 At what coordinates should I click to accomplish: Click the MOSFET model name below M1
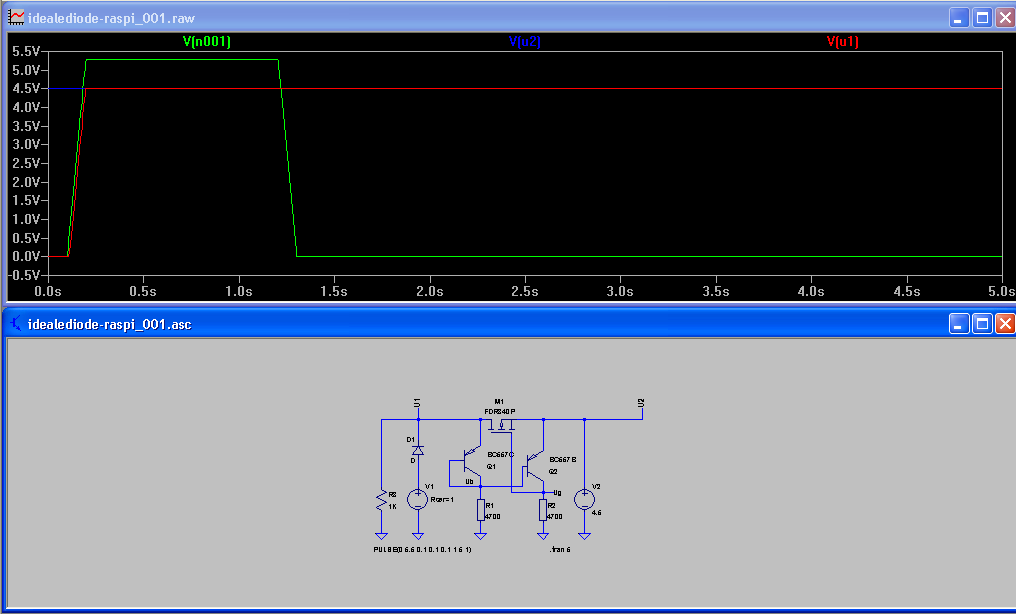point(500,411)
